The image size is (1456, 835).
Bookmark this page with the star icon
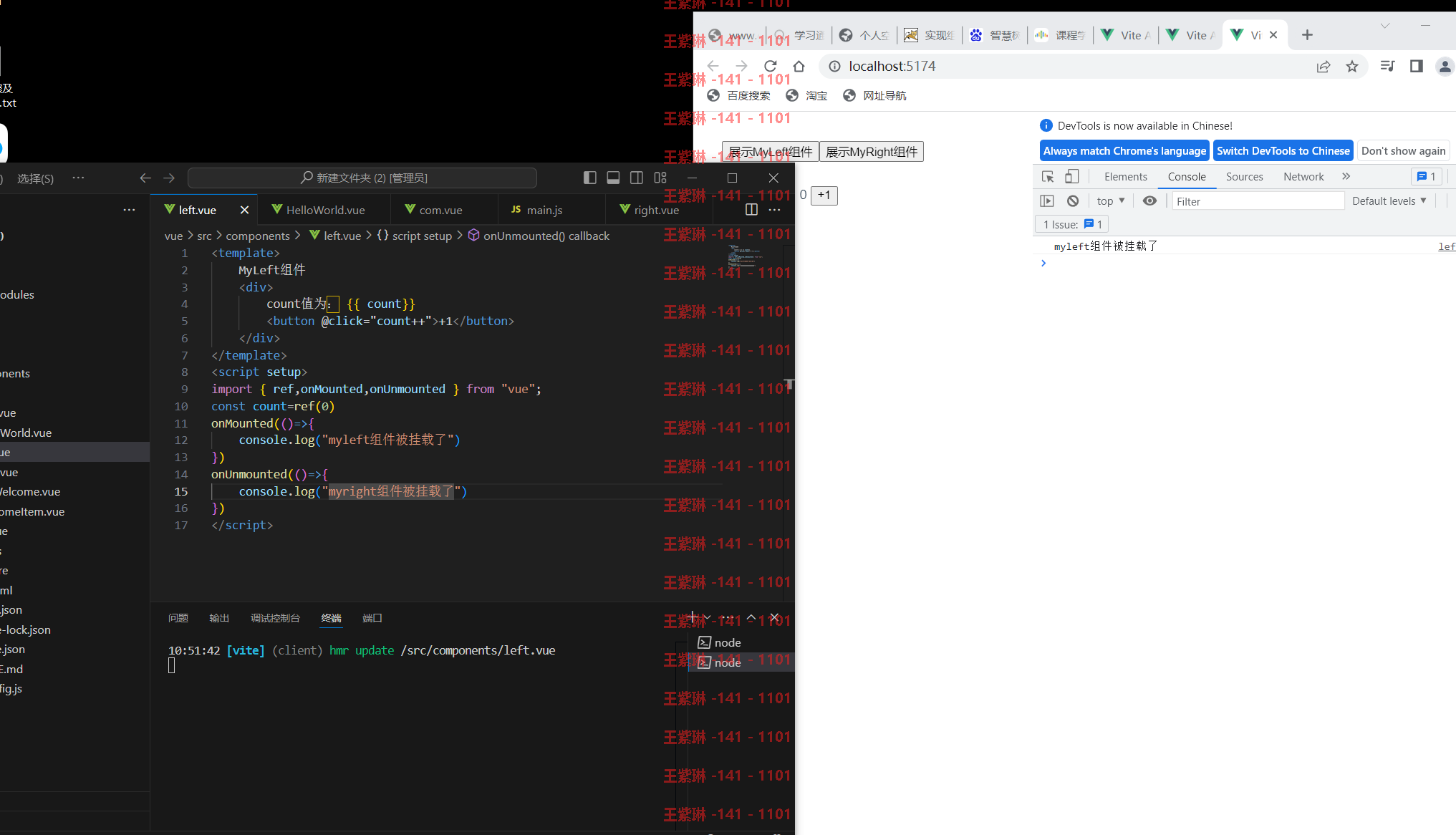1352,67
